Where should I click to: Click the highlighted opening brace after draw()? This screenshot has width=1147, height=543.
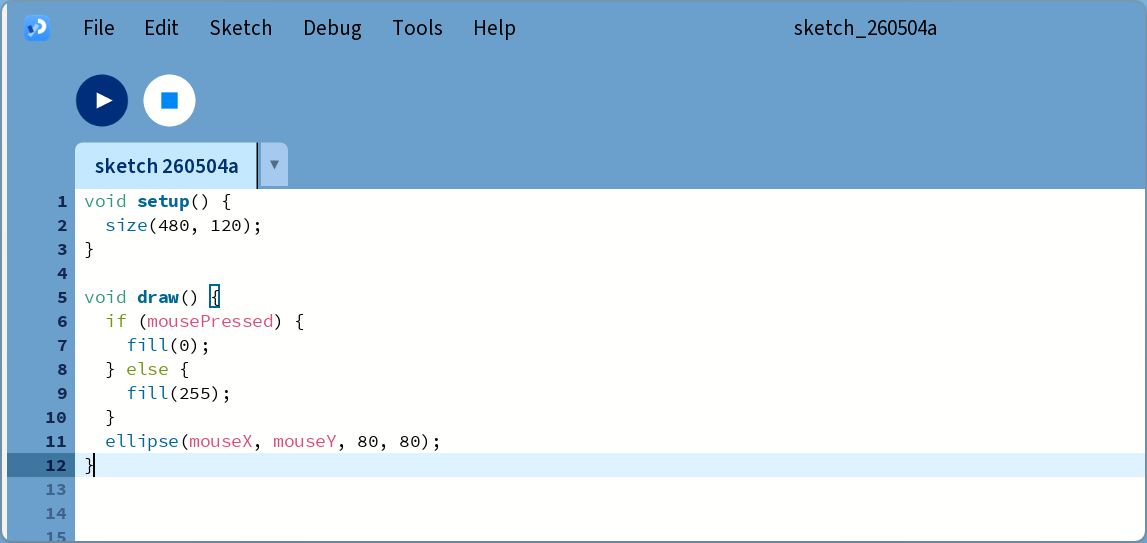point(214,297)
